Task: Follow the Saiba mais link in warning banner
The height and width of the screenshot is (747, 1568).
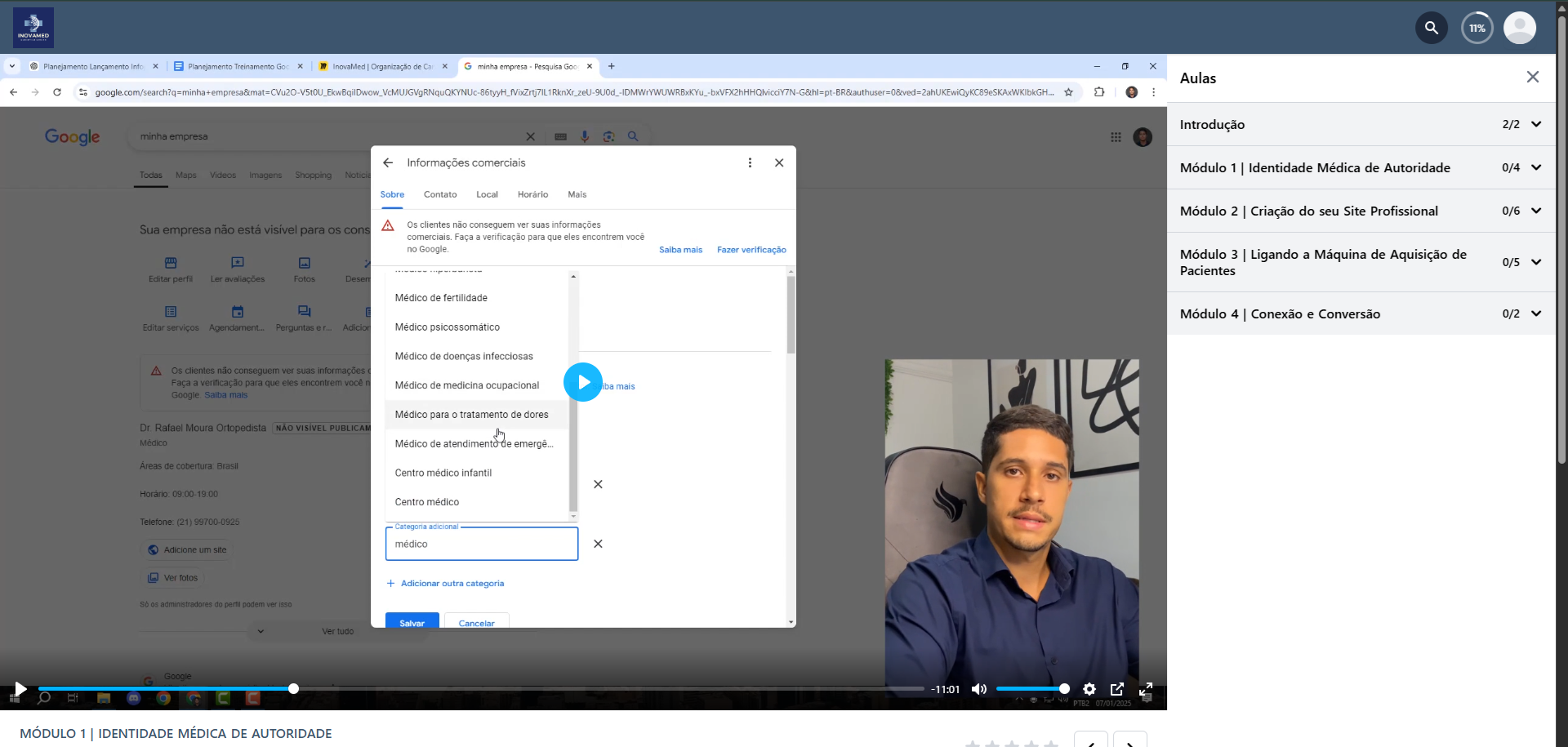Action: pos(680,250)
